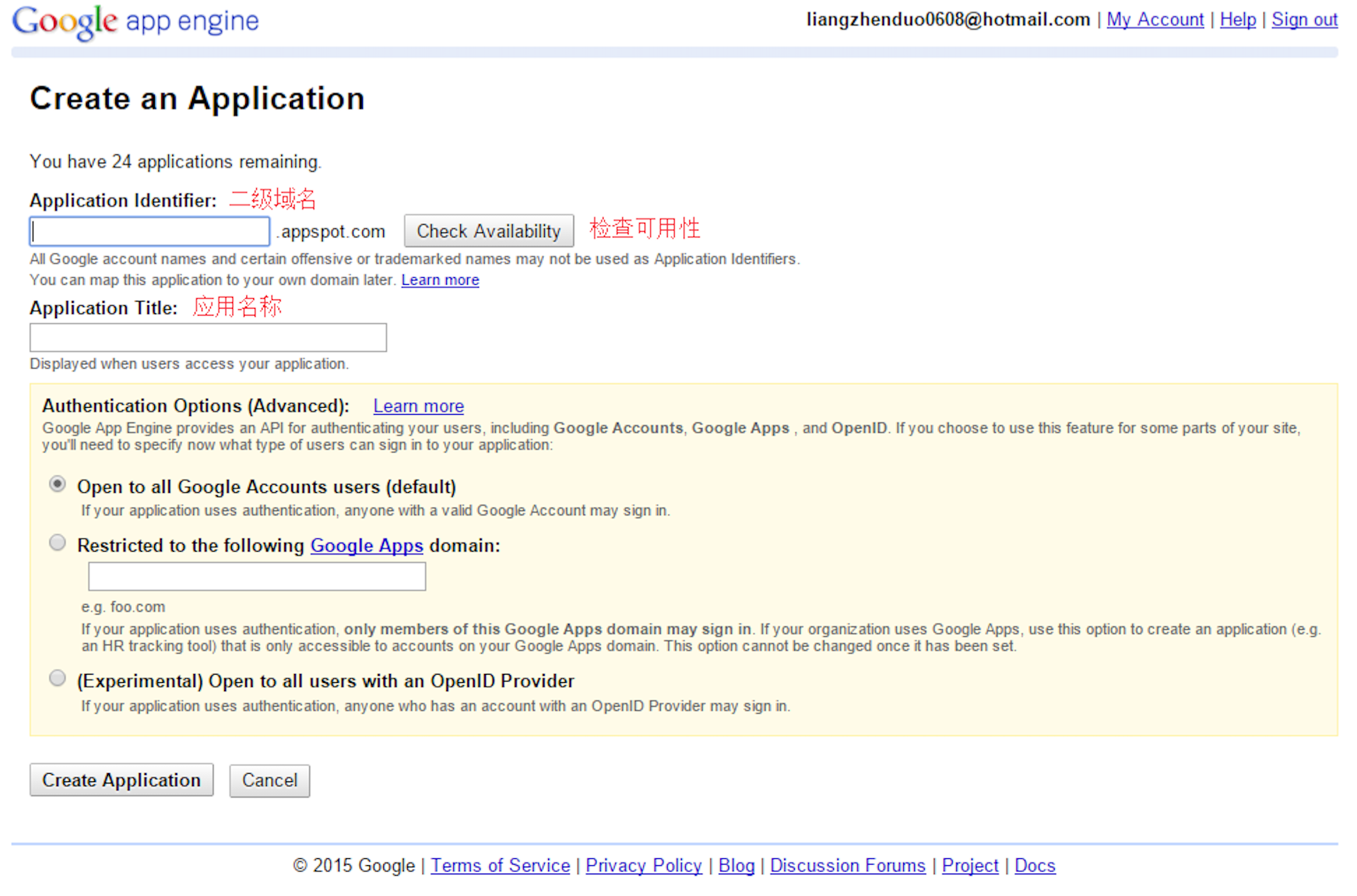Click the account email liangzhenduo0608@hotmail.com
This screenshot has height=896, width=1357.
pos(949,20)
